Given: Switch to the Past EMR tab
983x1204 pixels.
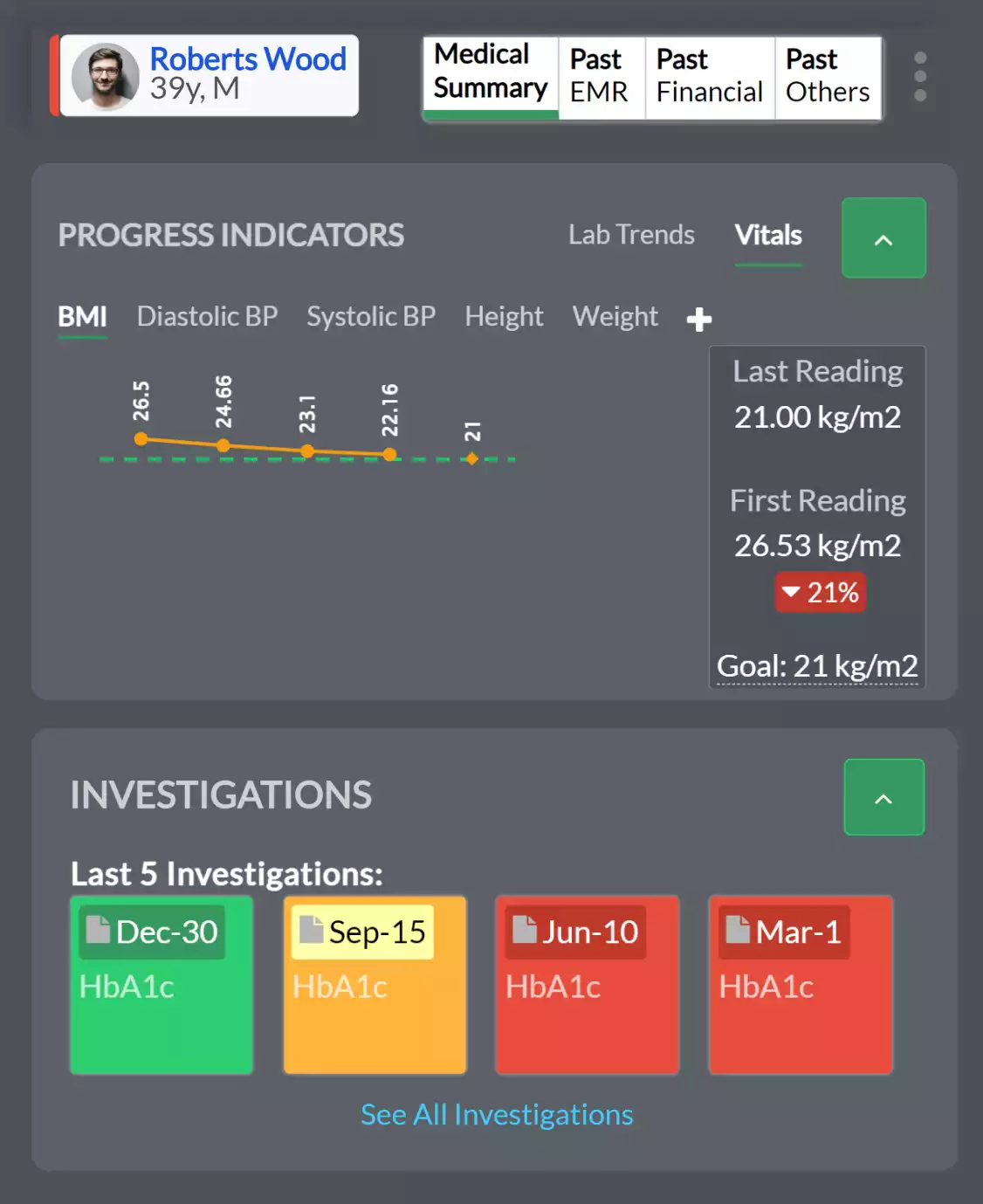Looking at the screenshot, I should (x=600, y=76).
